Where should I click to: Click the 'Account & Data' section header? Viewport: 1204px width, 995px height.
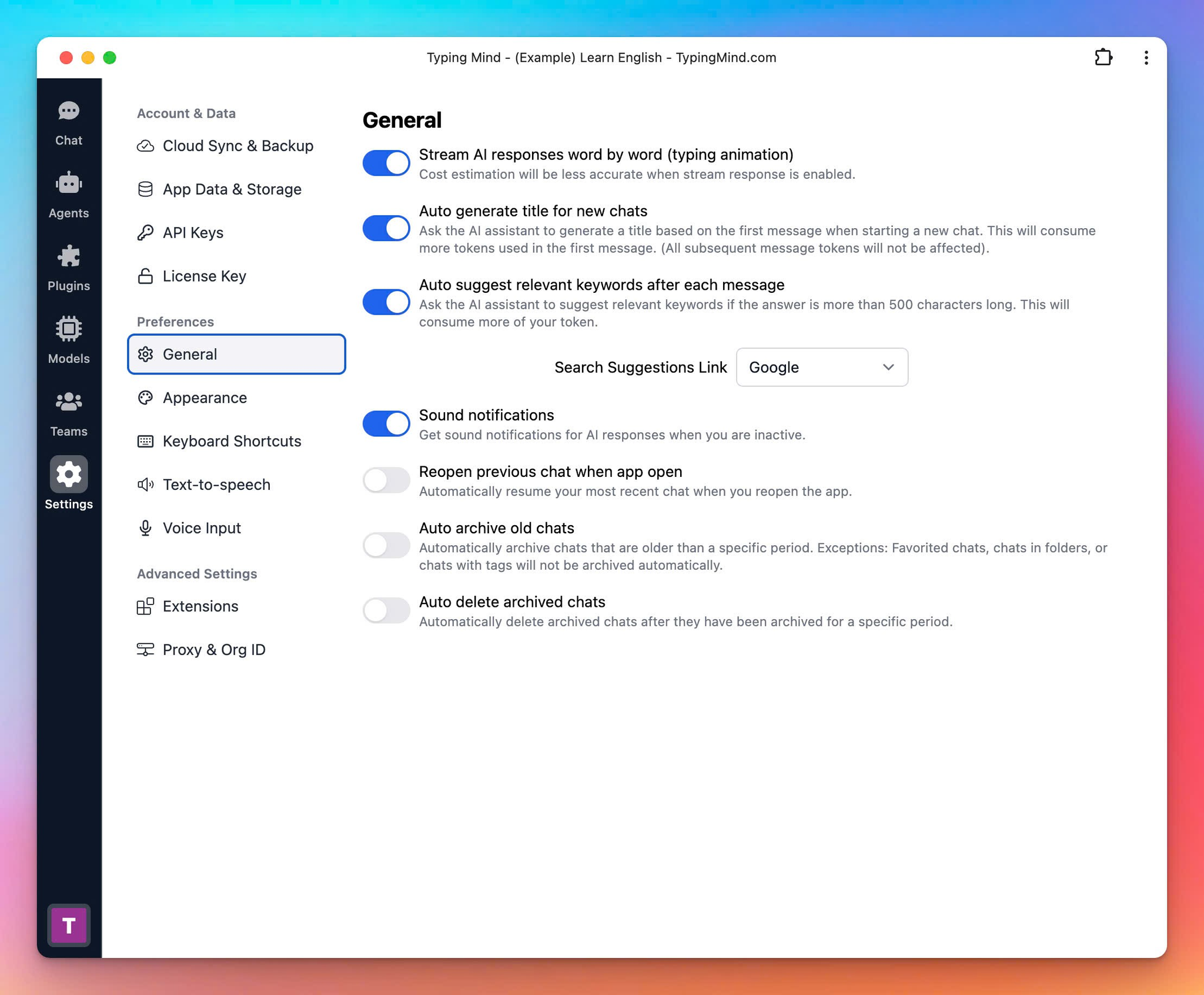[186, 113]
